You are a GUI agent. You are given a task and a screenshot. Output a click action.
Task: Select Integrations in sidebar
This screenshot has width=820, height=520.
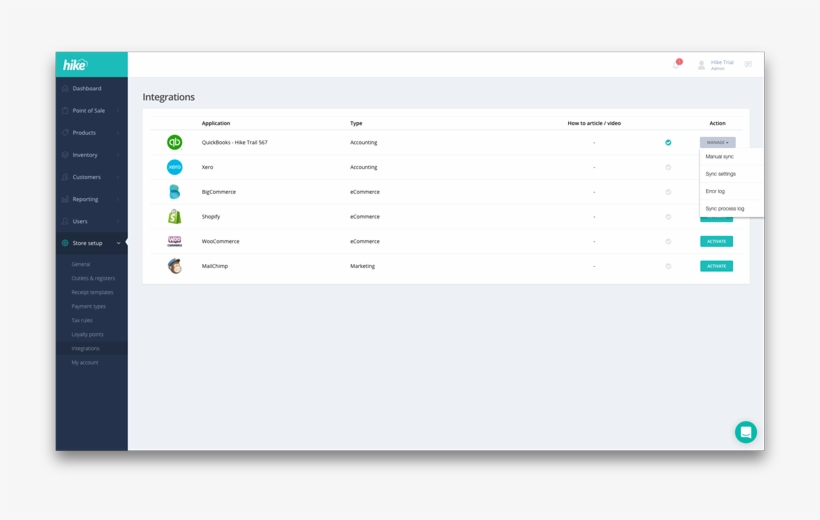(x=85, y=348)
